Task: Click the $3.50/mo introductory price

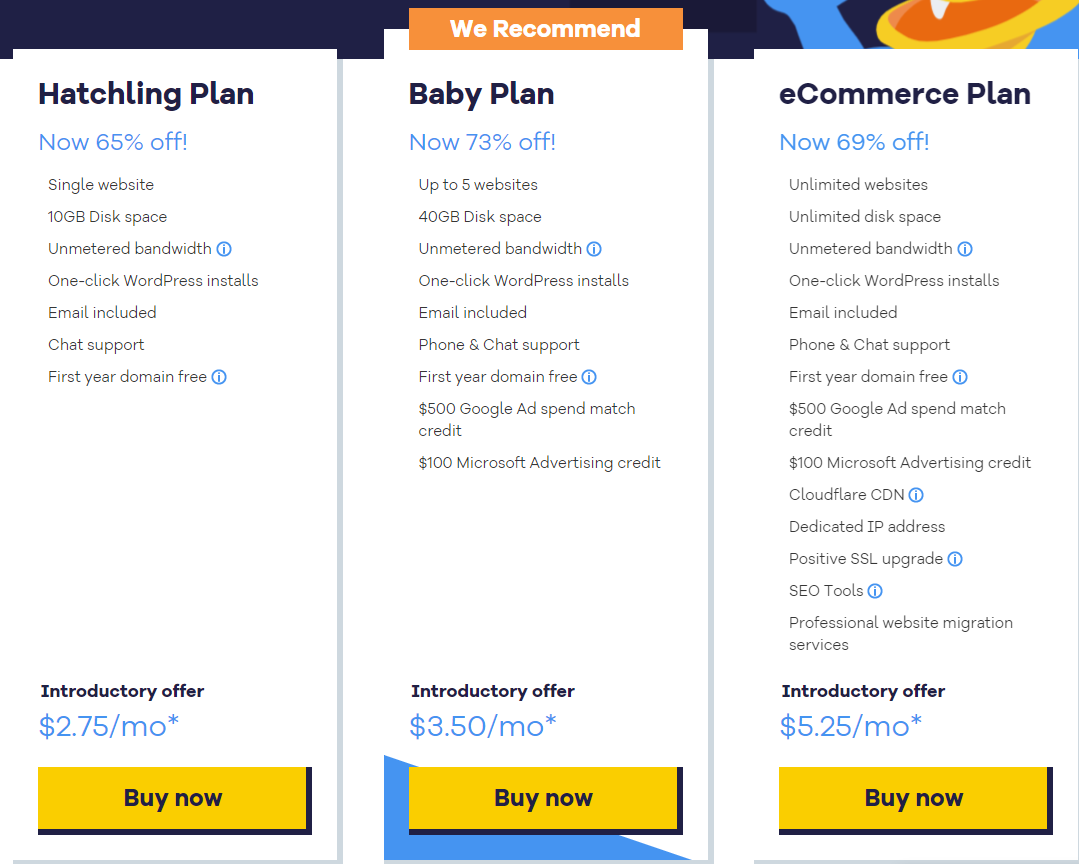Action: [482, 726]
